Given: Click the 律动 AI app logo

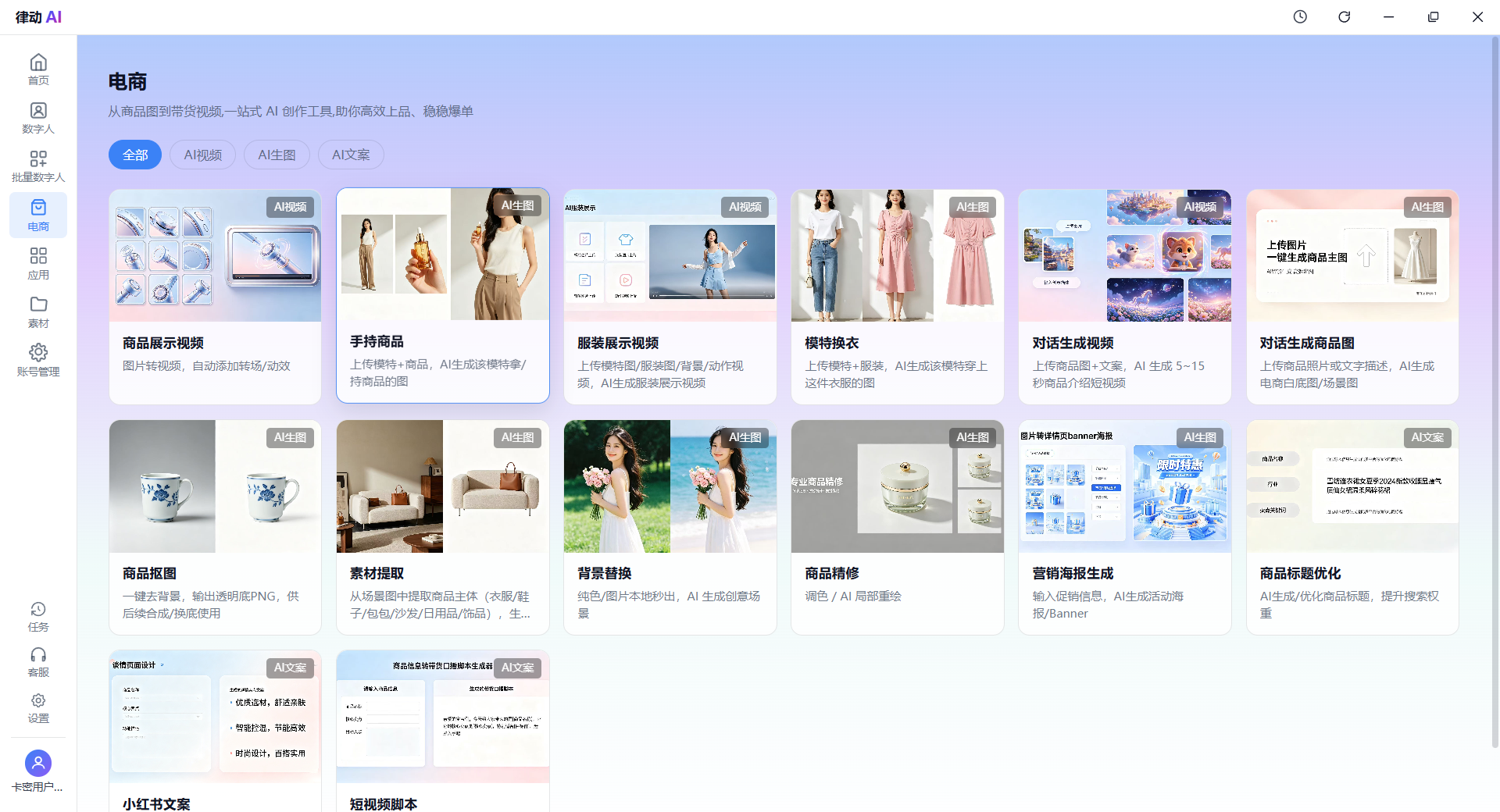Looking at the screenshot, I should point(38,17).
